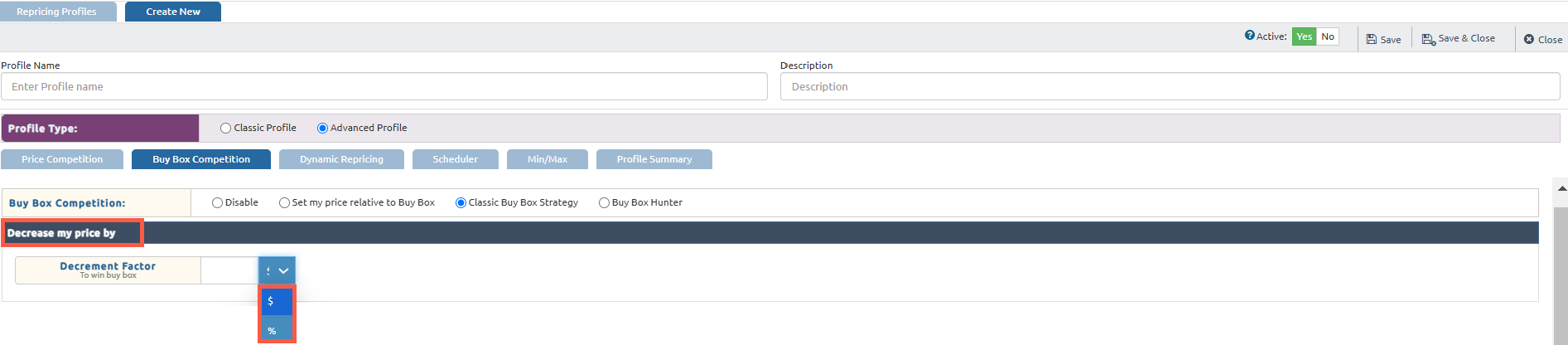Open the Dynamic Repricing tab
This screenshot has width=1568, height=345.
click(341, 159)
